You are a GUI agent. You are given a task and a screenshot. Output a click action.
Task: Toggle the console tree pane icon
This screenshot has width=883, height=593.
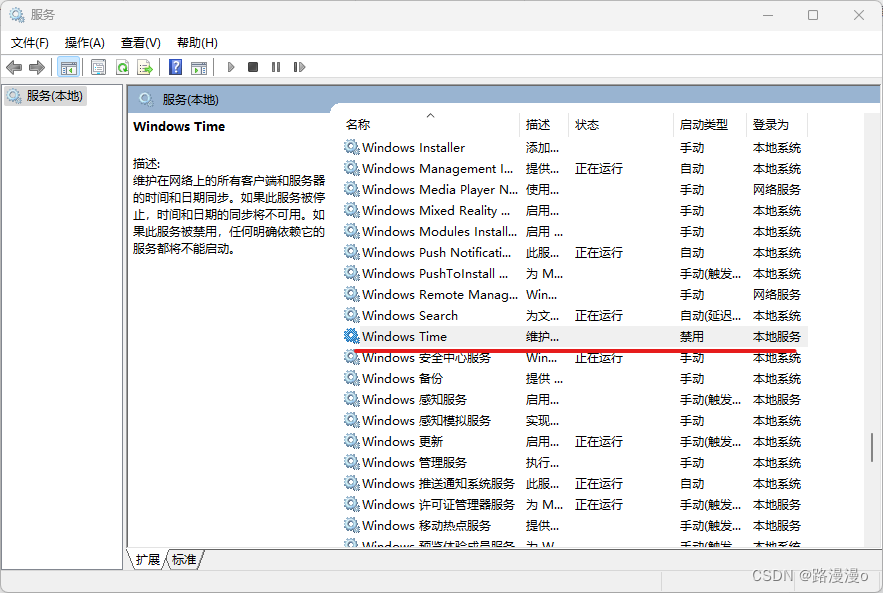(x=68, y=67)
